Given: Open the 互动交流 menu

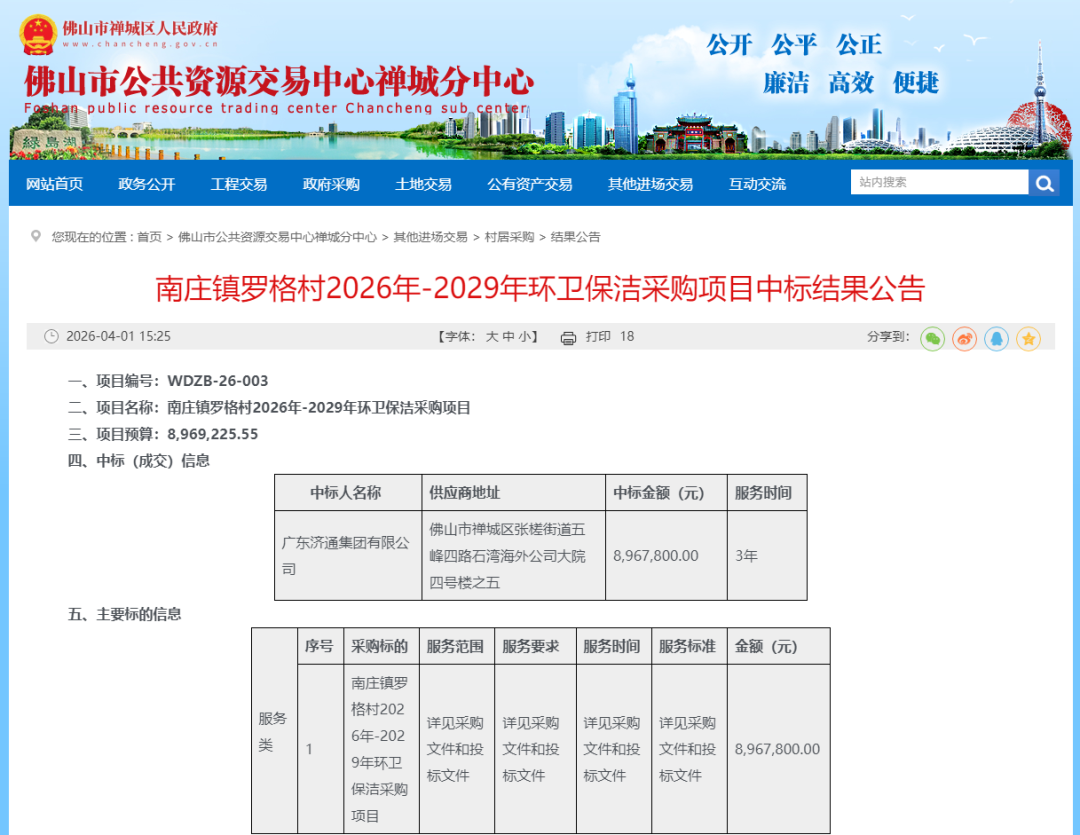Looking at the screenshot, I should click(x=757, y=183).
